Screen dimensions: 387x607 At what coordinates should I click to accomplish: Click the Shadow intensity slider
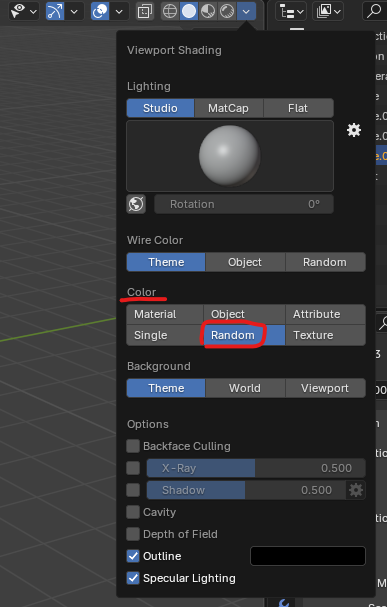[246, 490]
